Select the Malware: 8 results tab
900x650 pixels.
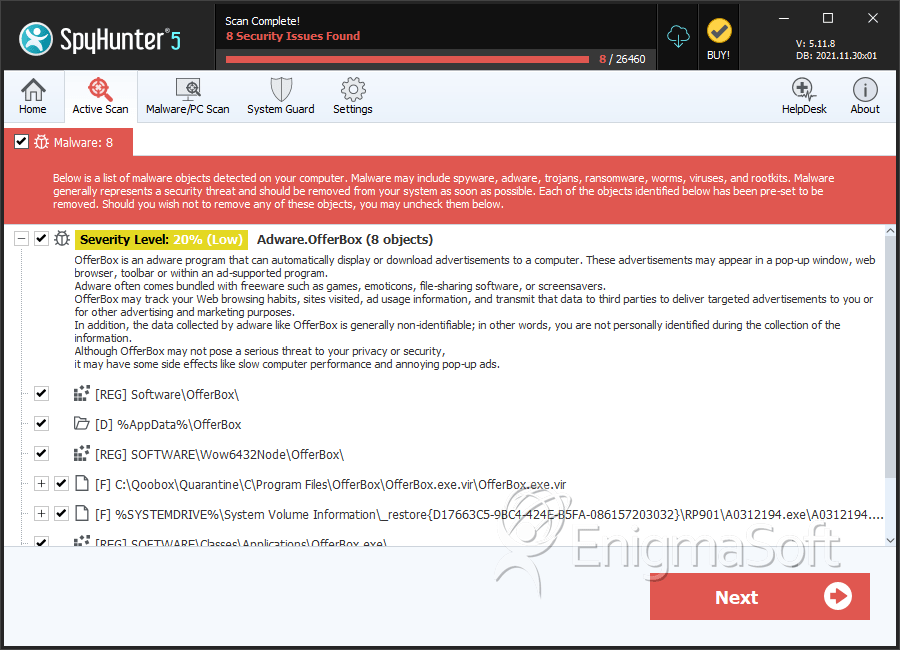pos(69,142)
